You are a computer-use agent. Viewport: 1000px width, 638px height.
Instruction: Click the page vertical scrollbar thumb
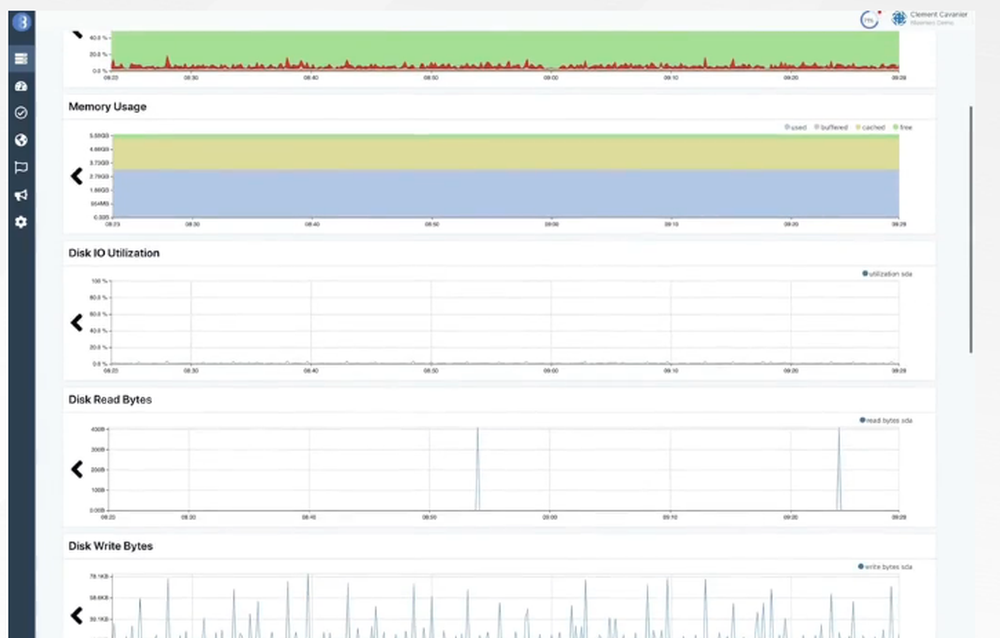click(971, 229)
